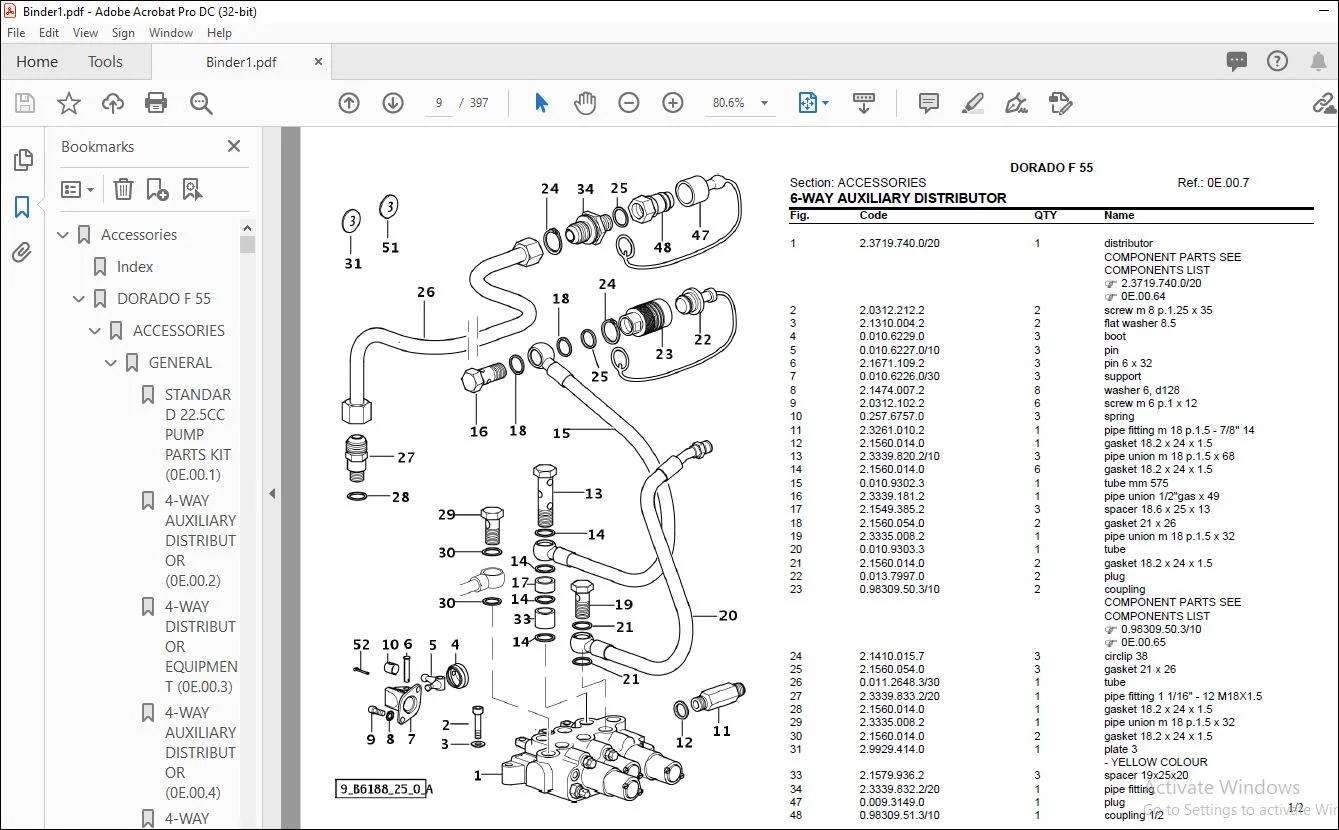Find current bookmark icon

click(192, 189)
